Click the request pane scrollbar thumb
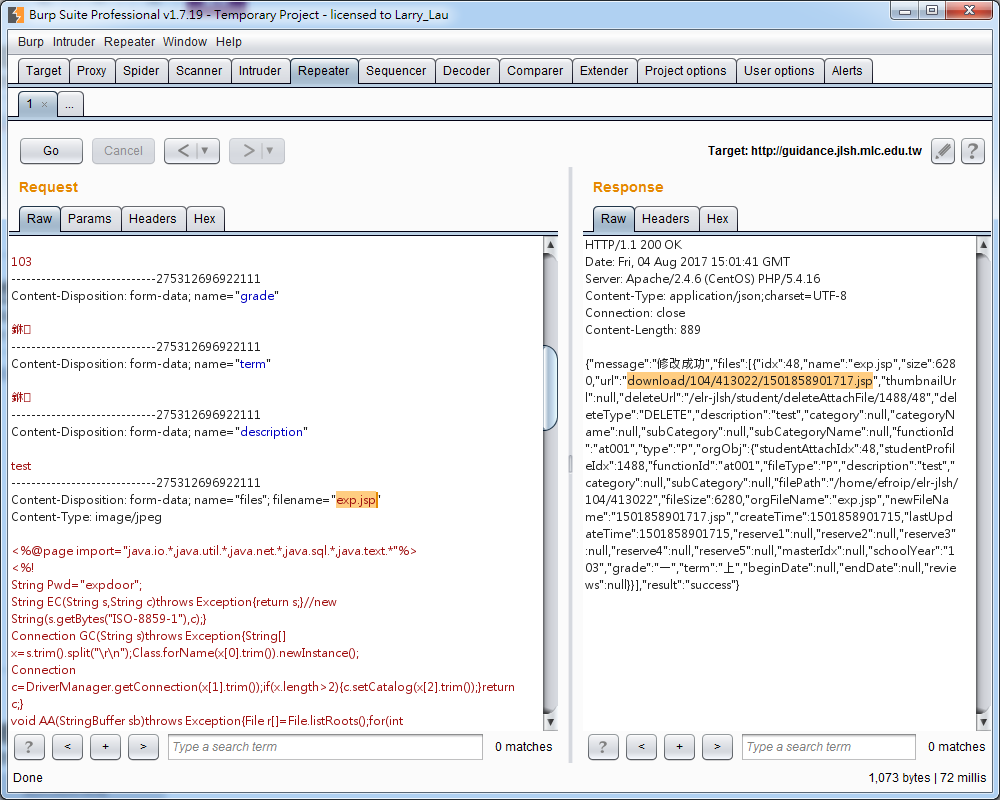The image size is (1000, 800). click(x=550, y=387)
